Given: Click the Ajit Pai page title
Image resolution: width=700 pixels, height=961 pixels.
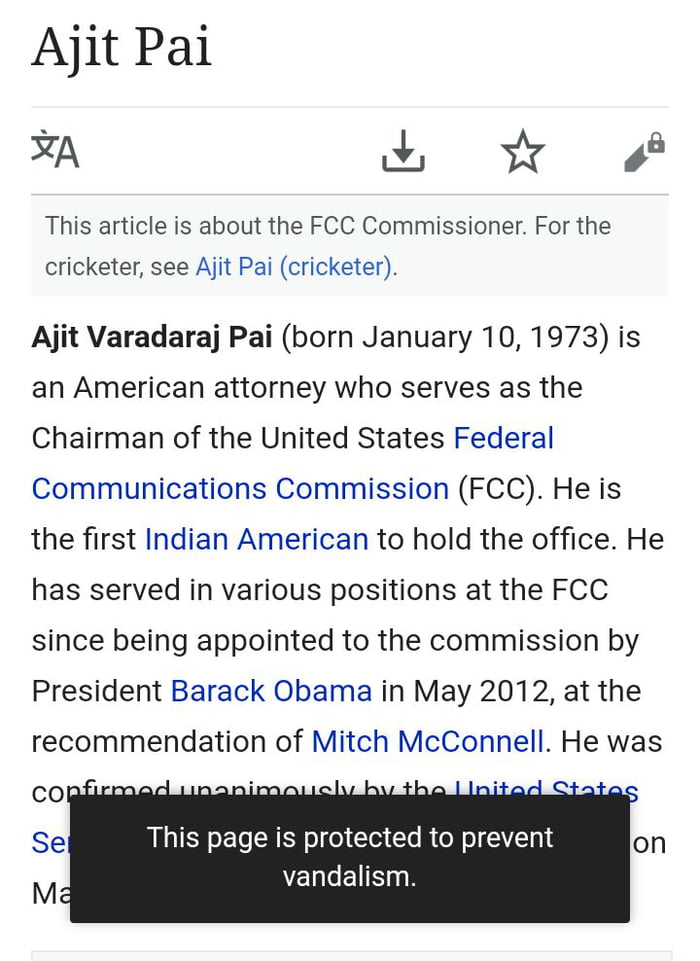Looking at the screenshot, I should click(x=121, y=47).
